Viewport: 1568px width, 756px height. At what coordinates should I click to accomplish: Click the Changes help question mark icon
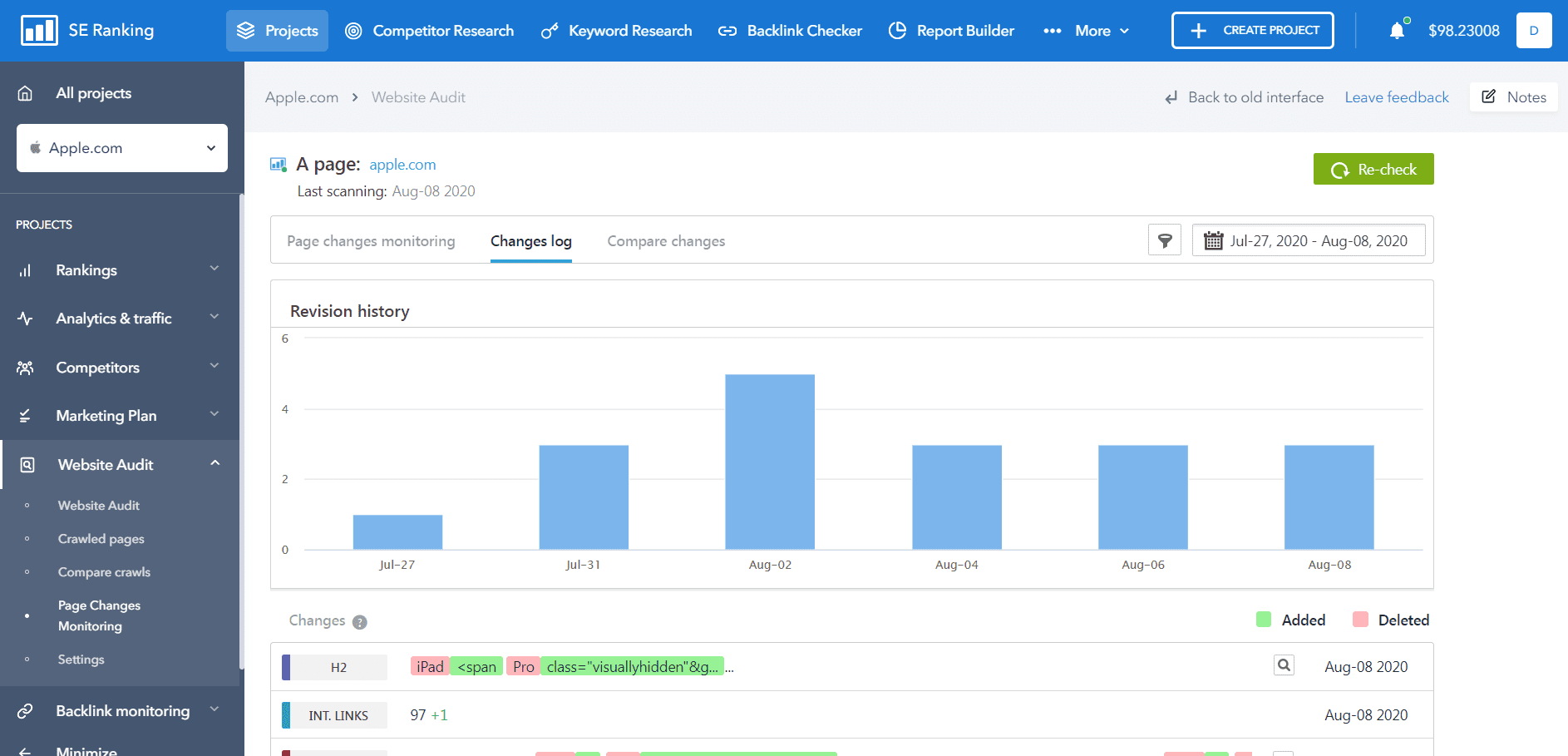click(x=360, y=622)
